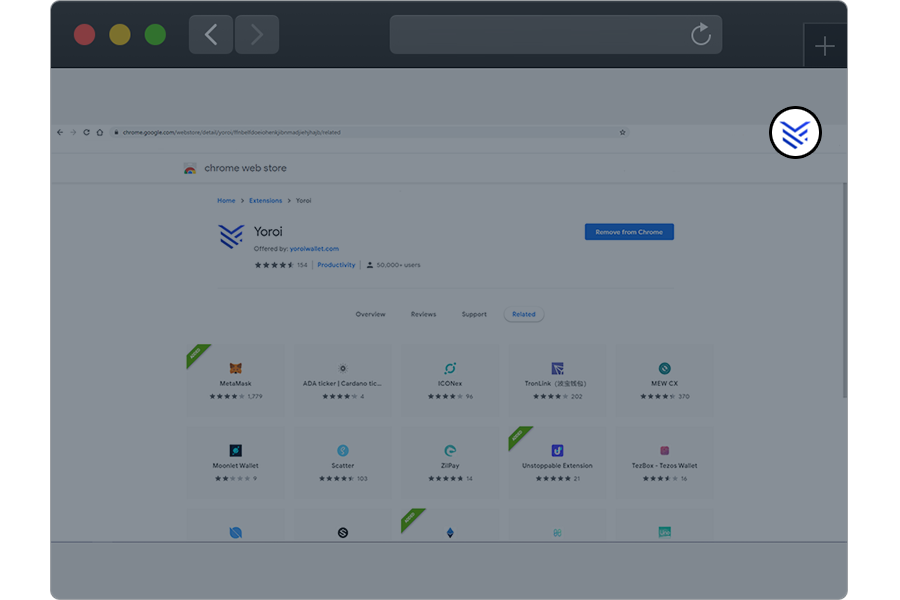Open a new tab with plus button

tap(825, 46)
